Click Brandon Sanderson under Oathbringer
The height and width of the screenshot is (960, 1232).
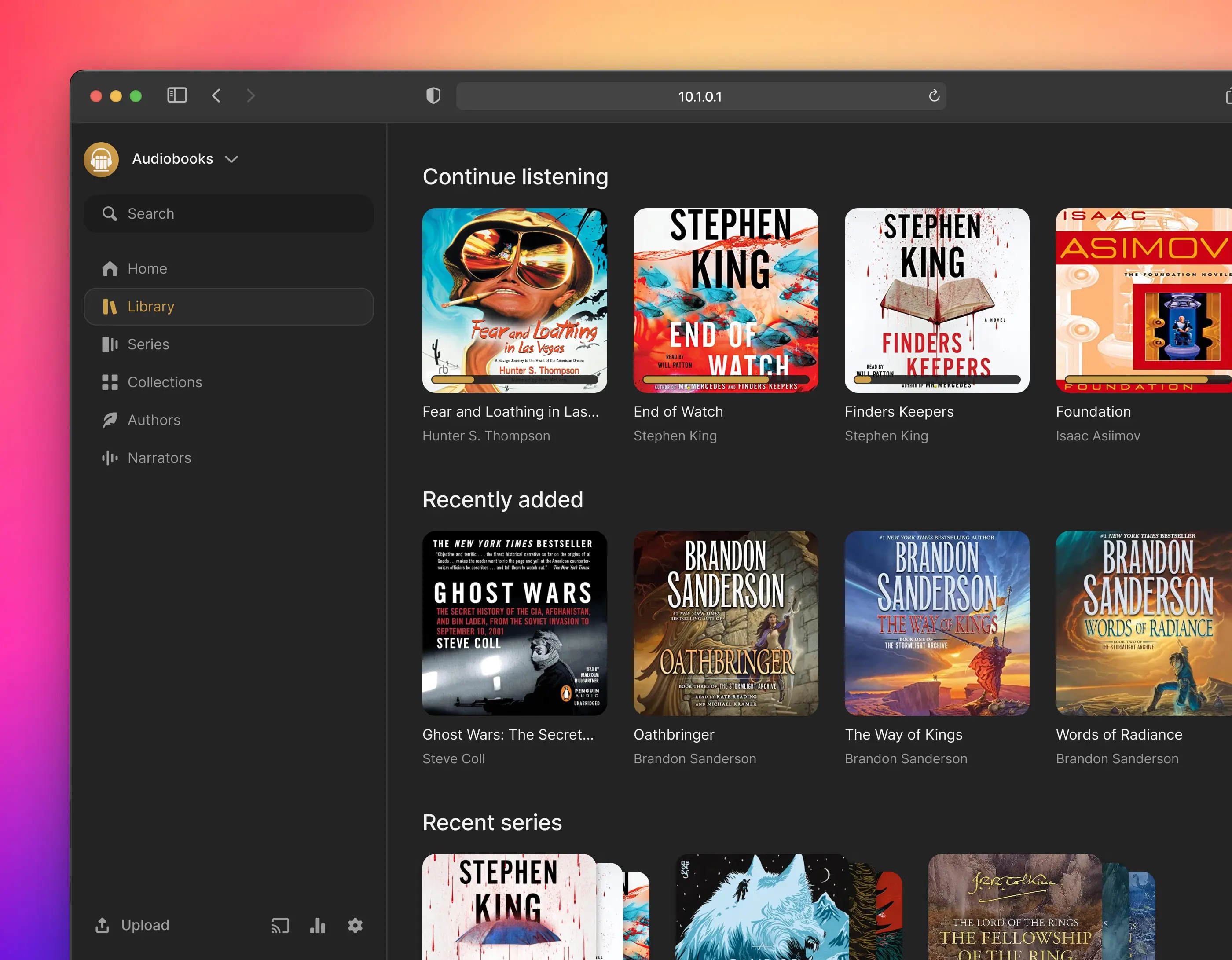(x=695, y=758)
